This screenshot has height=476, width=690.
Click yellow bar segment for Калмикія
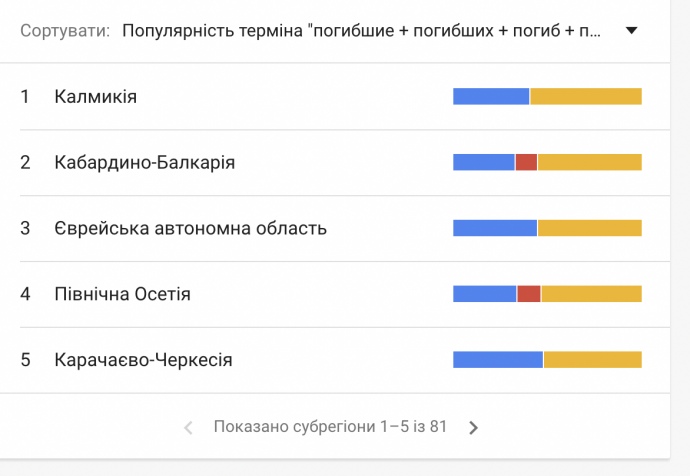point(586,97)
